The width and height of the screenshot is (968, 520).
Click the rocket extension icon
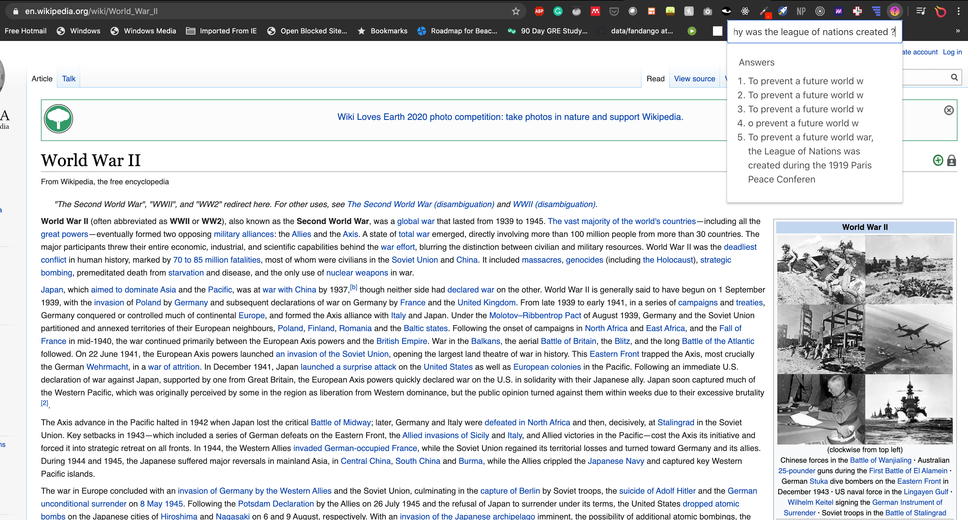tap(782, 11)
